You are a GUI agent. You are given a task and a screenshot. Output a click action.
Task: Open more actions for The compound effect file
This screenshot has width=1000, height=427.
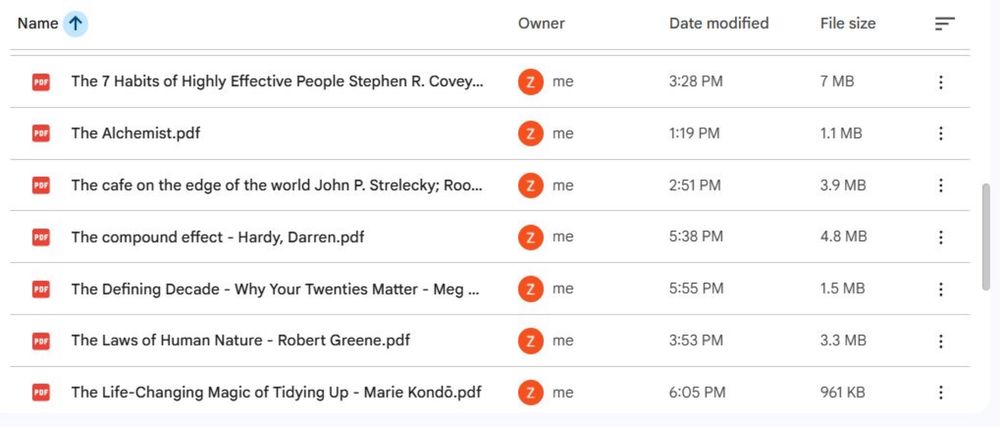[x=940, y=237]
